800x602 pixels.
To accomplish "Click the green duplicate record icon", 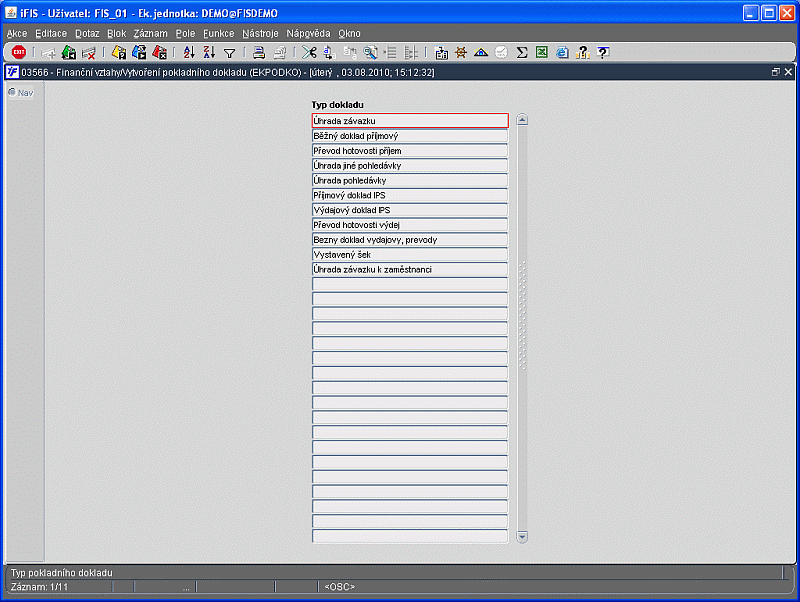I will click(x=68, y=52).
